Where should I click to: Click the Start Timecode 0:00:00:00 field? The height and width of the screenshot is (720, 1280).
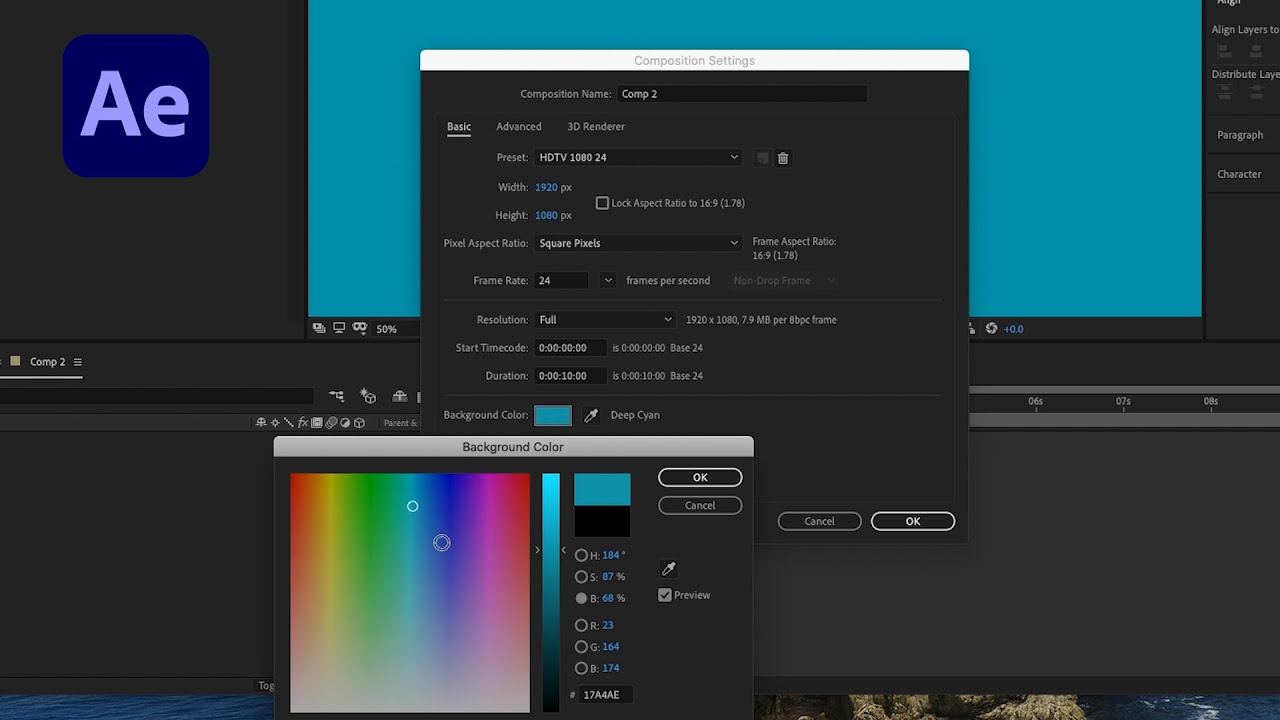570,348
